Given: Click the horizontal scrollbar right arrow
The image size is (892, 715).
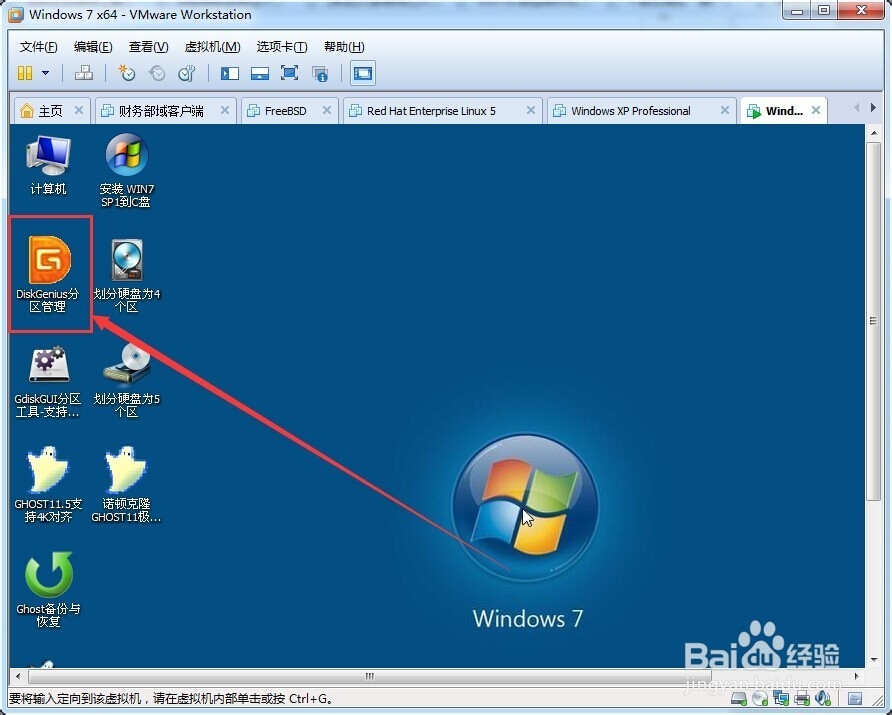Looking at the screenshot, I should tap(857, 676).
